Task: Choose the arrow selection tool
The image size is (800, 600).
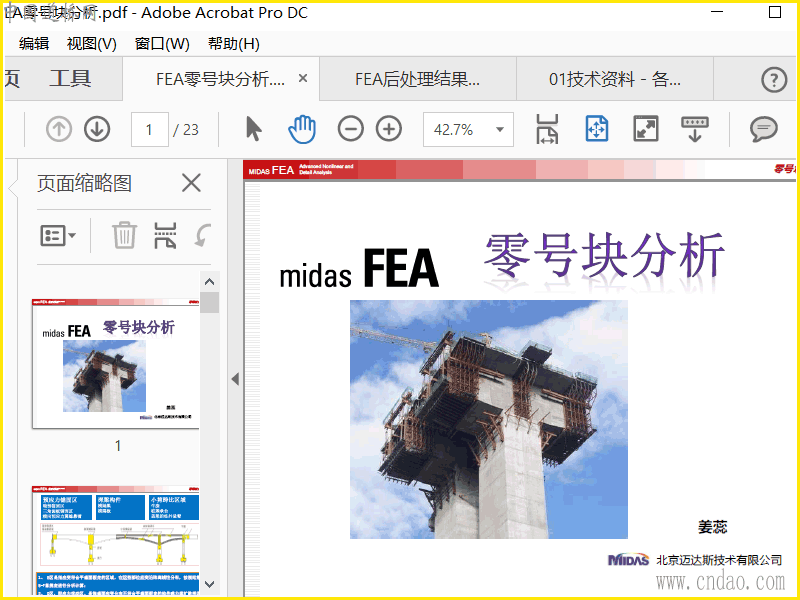Action: click(254, 129)
